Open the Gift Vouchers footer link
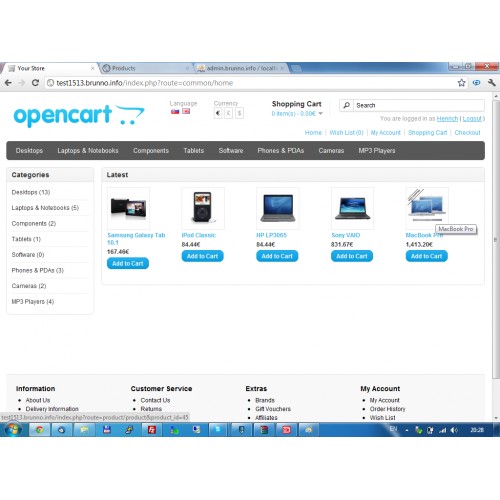This screenshot has height=500, width=500. click(273, 409)
